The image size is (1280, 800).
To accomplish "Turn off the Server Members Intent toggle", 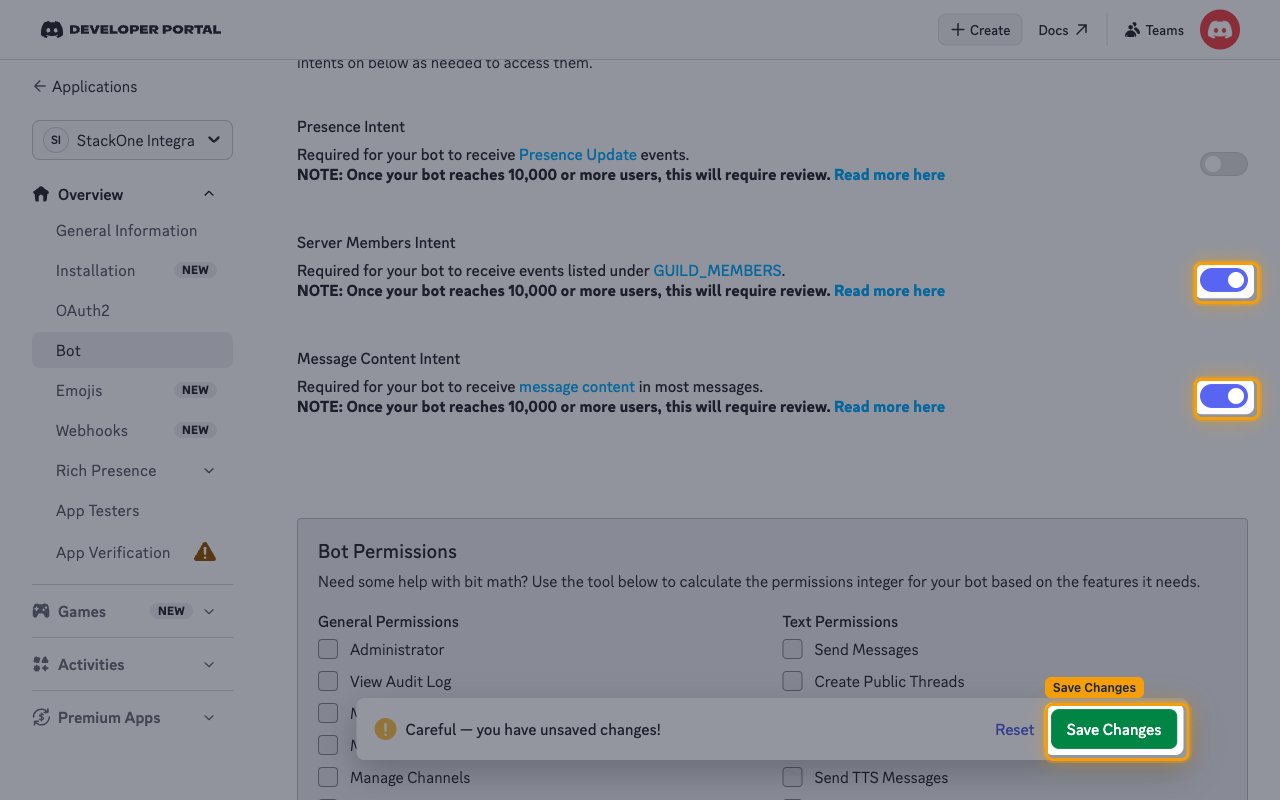I will [x=1224, y=280].
